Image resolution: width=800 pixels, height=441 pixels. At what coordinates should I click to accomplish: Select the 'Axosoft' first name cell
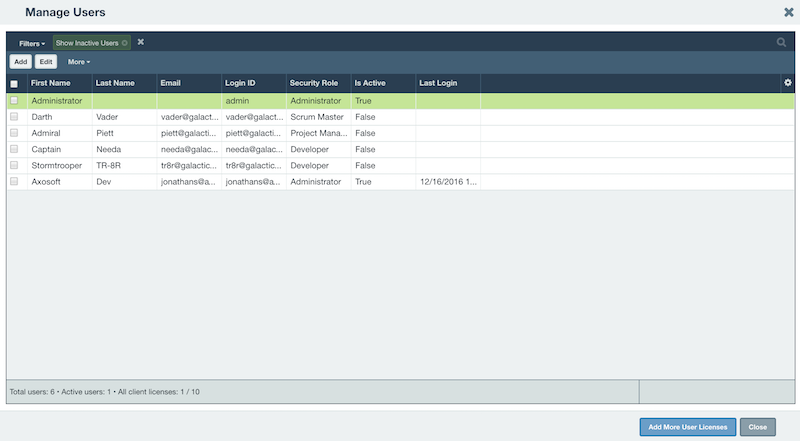tap(60, 181)
